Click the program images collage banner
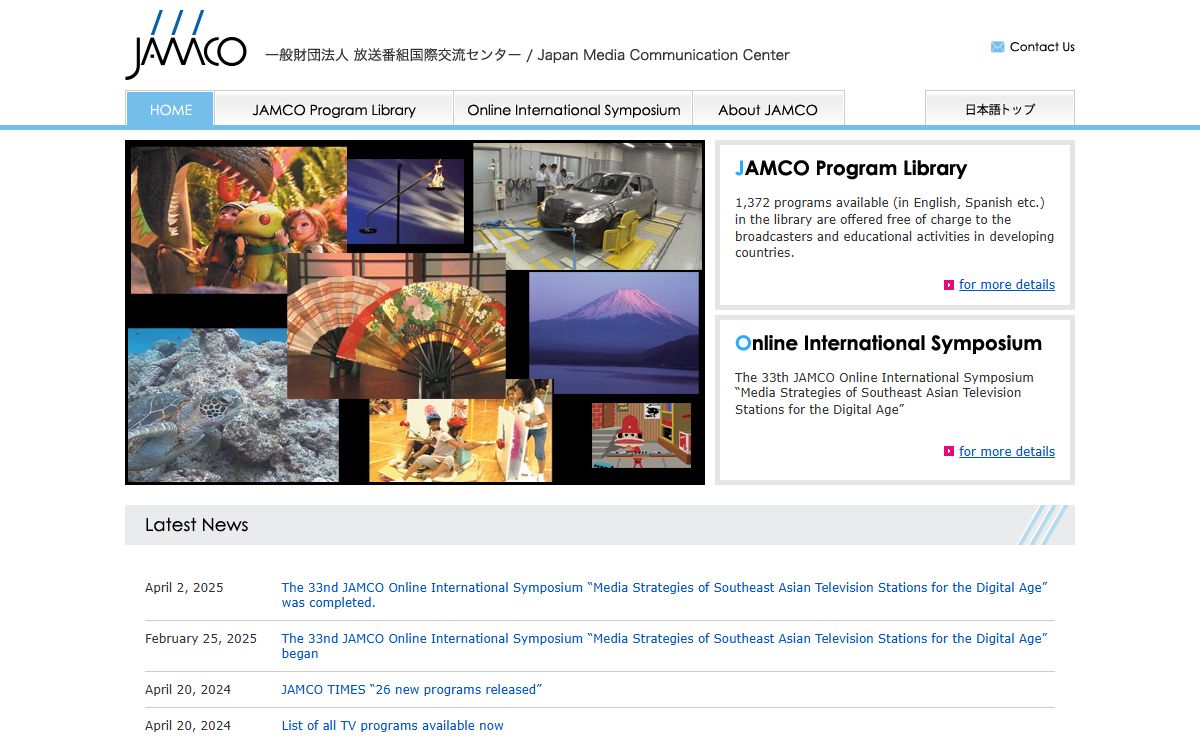 coord(415,312)
